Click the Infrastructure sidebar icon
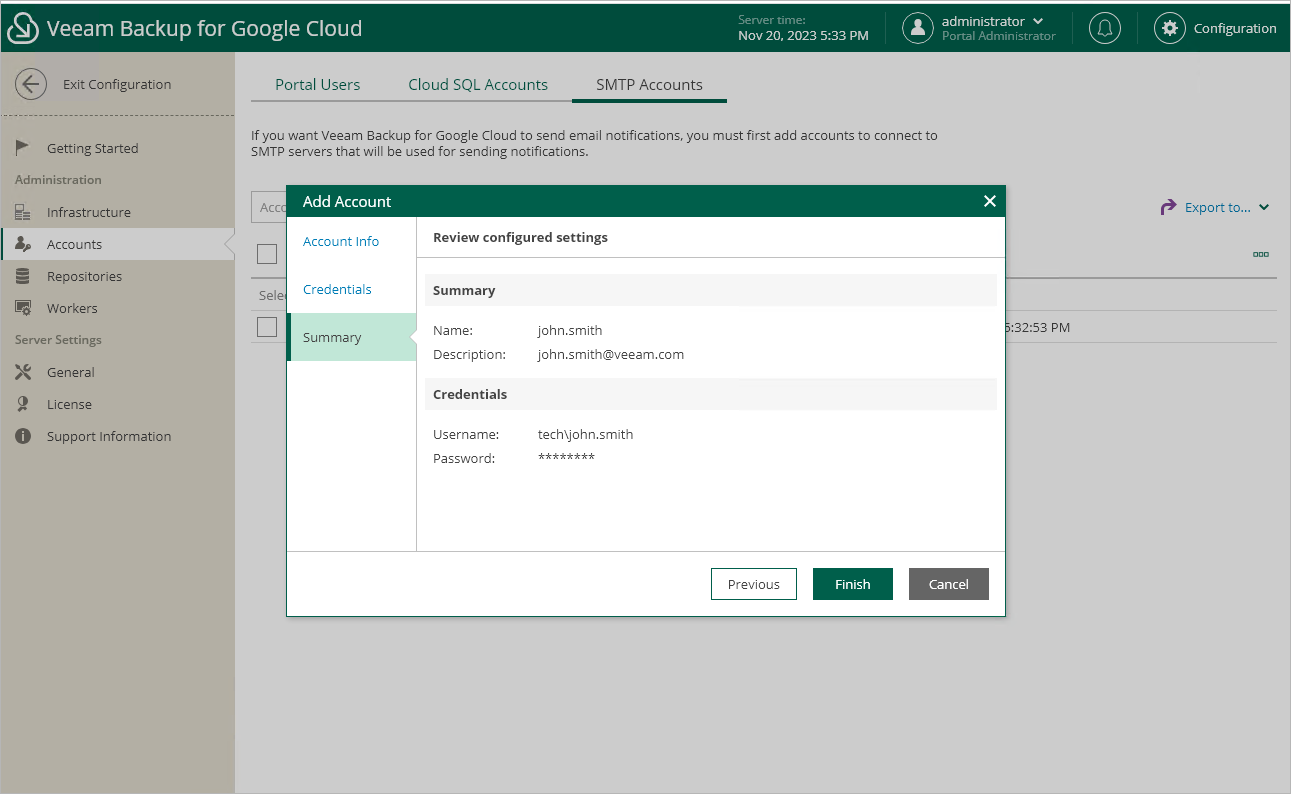Screen dimensions: 1291x794 click(x=23, y=212)
